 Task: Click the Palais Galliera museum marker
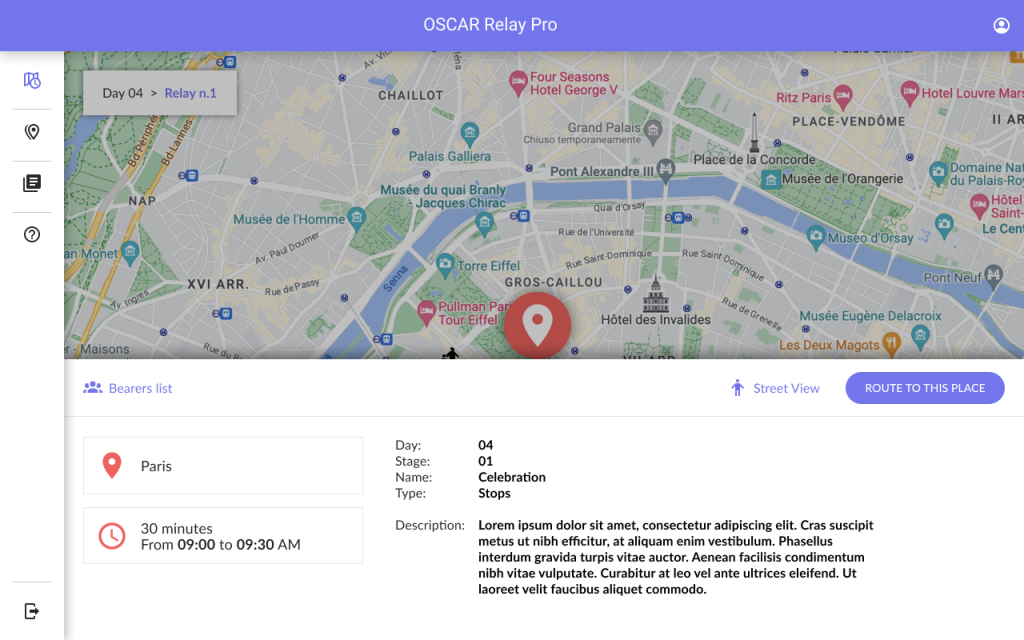point(470,134)
